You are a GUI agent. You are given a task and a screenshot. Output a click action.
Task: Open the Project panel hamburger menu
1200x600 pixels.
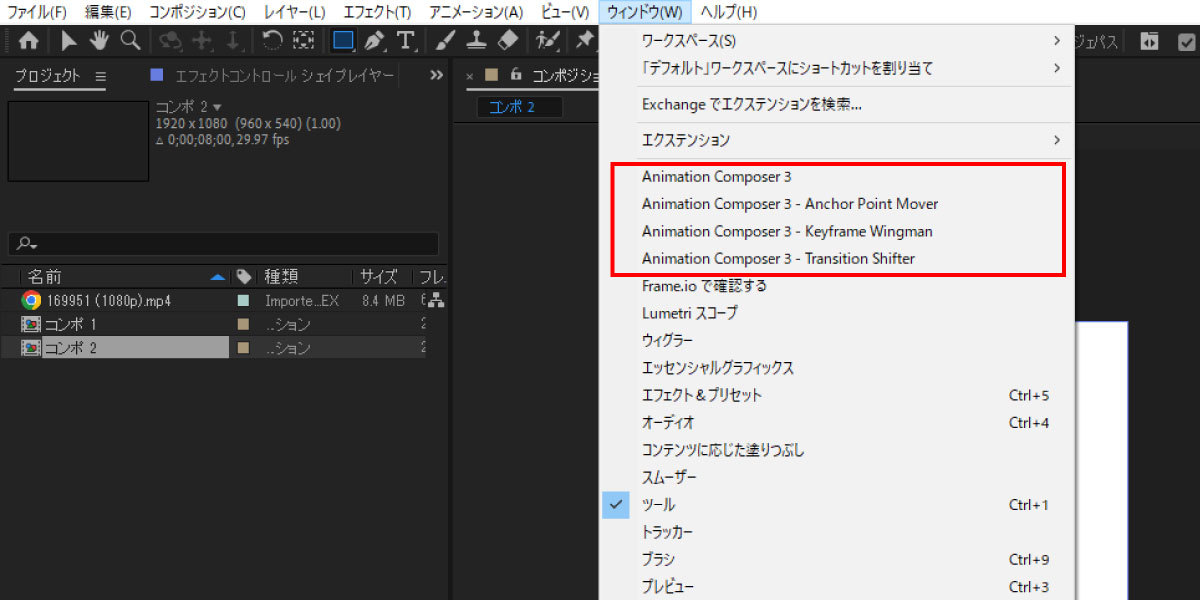(x=101, y=76)
